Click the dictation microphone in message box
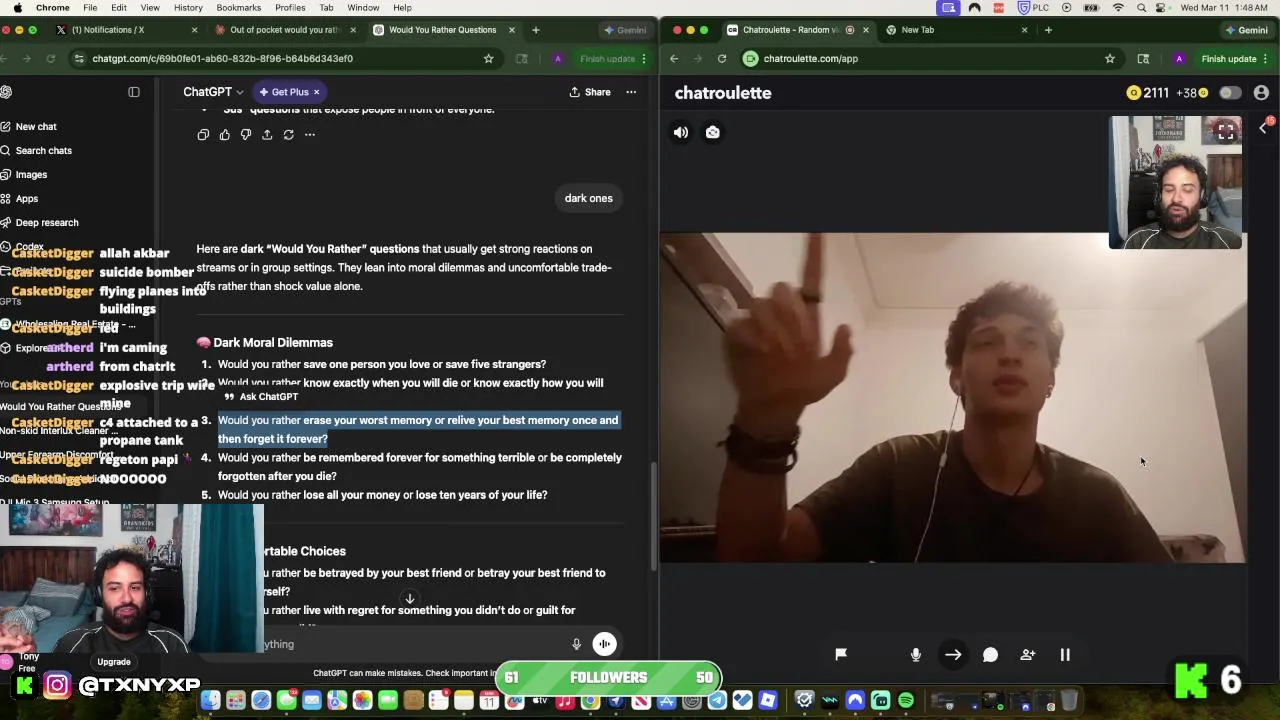The height and width of the screenshot is (720, 1280). [x=576, y=645]
